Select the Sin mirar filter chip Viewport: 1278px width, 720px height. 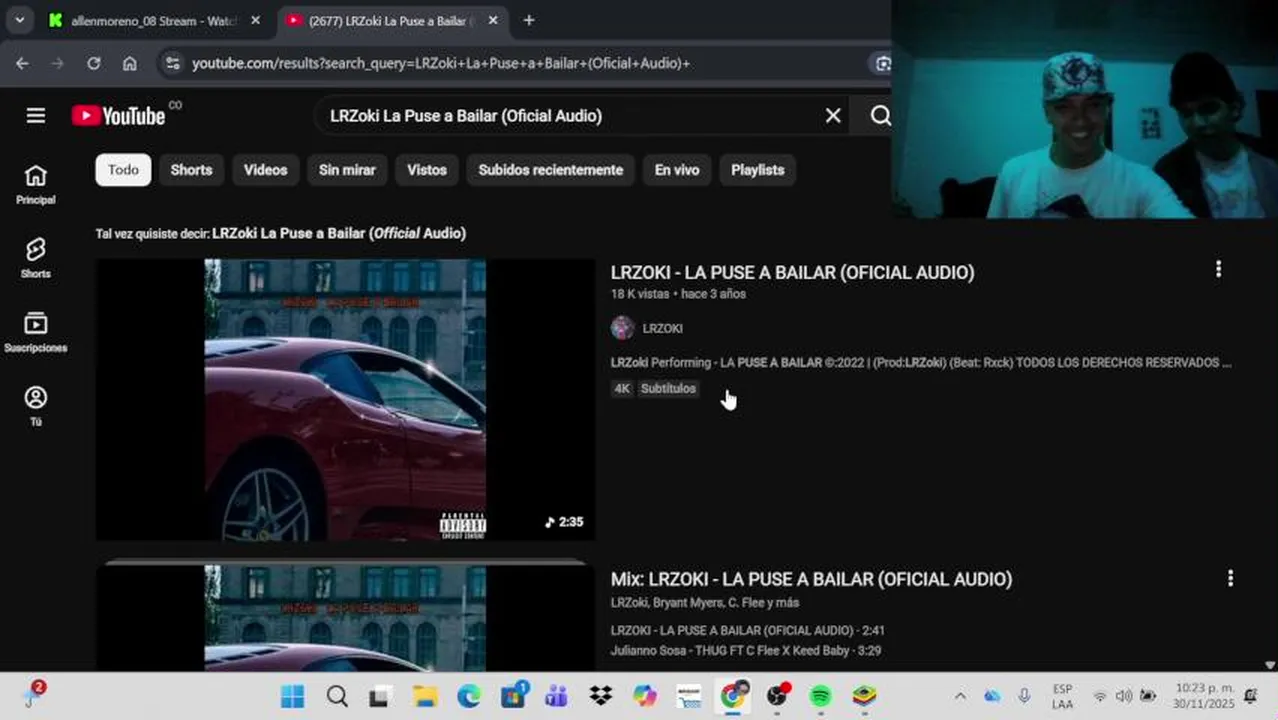tap(347, 170)
